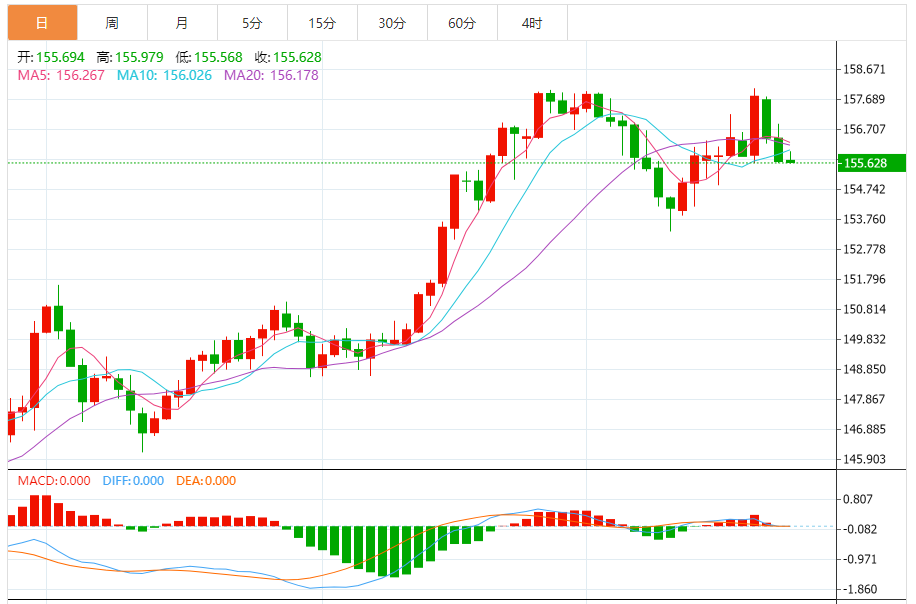Click the close price value 155.628 in header
Screen dimensions: 916x604
pos(297,57)
